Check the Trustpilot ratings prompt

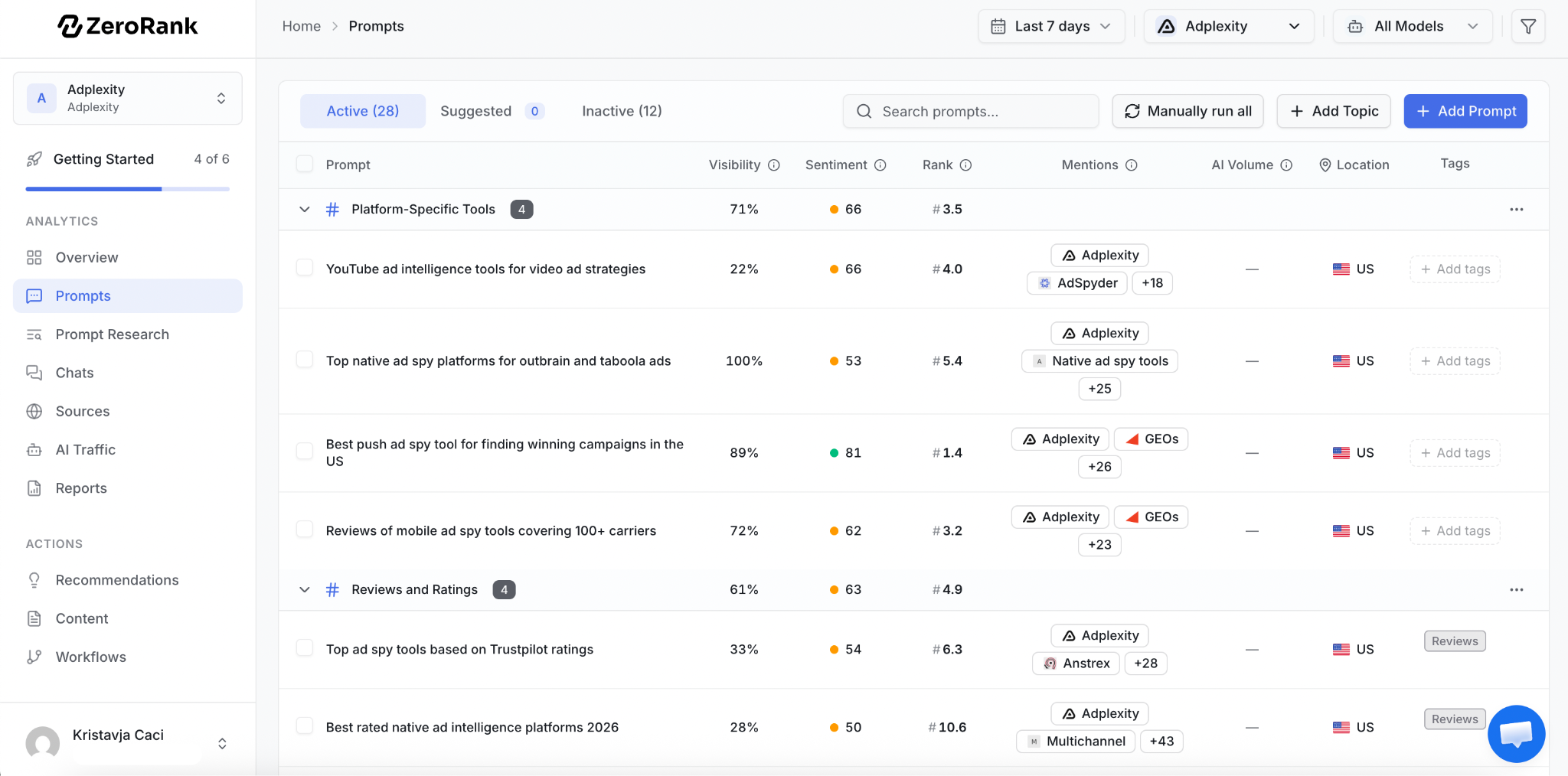click(305, 648)
